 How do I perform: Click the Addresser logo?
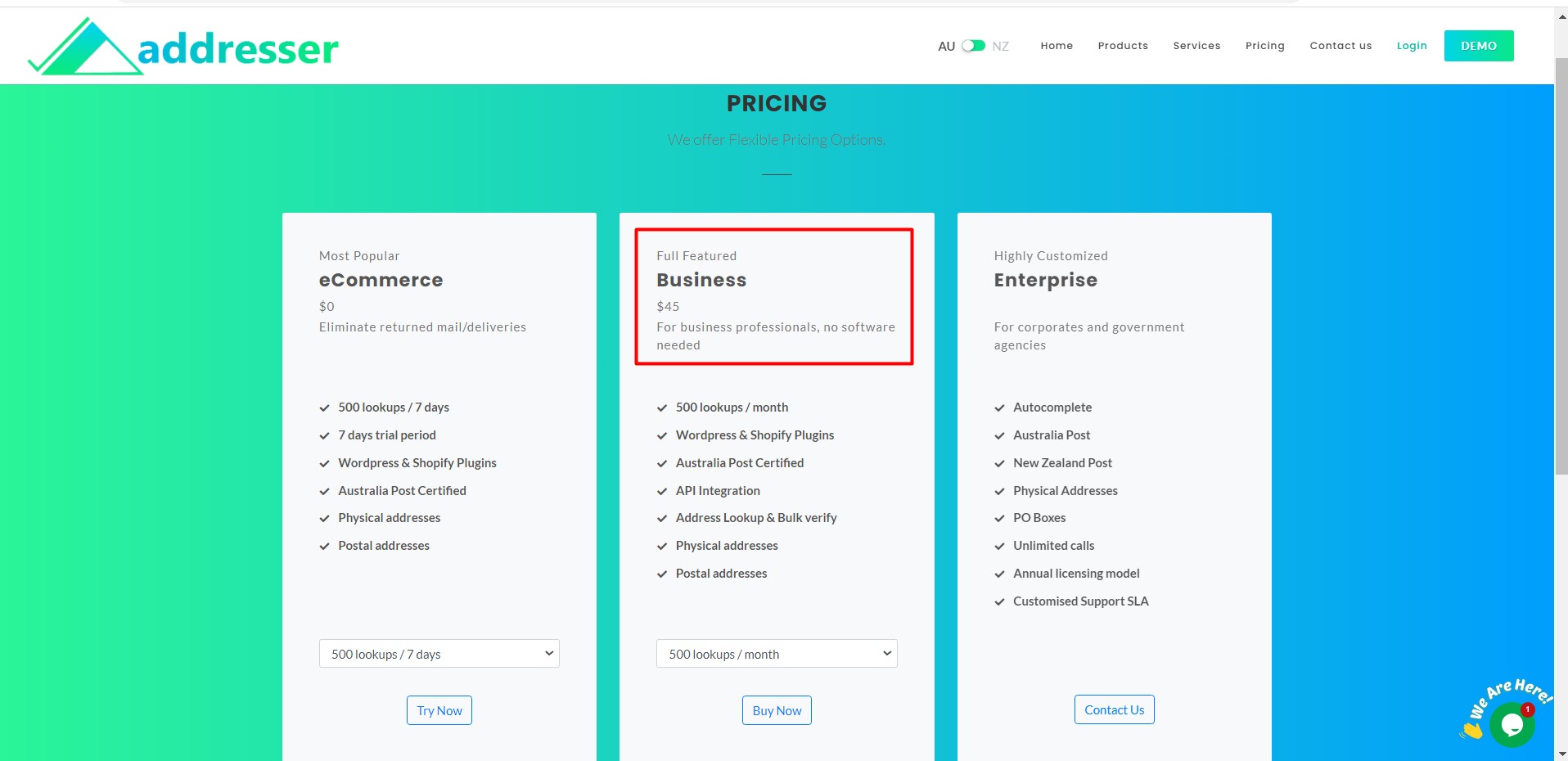point(184,47)
